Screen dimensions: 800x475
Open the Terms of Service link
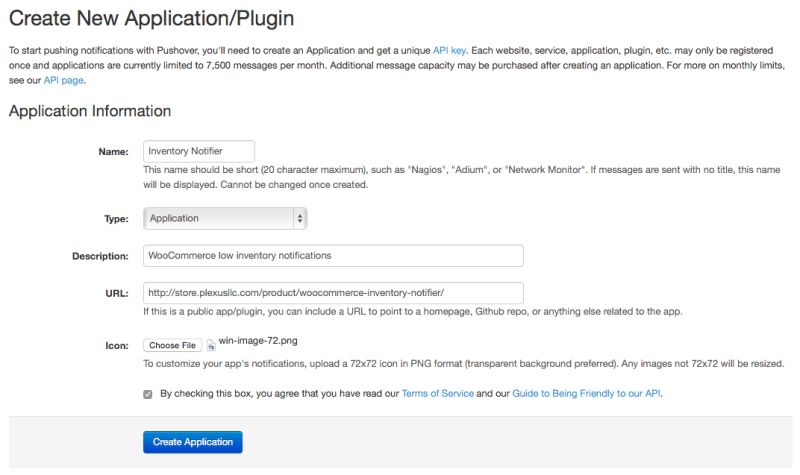click(438, 393)
